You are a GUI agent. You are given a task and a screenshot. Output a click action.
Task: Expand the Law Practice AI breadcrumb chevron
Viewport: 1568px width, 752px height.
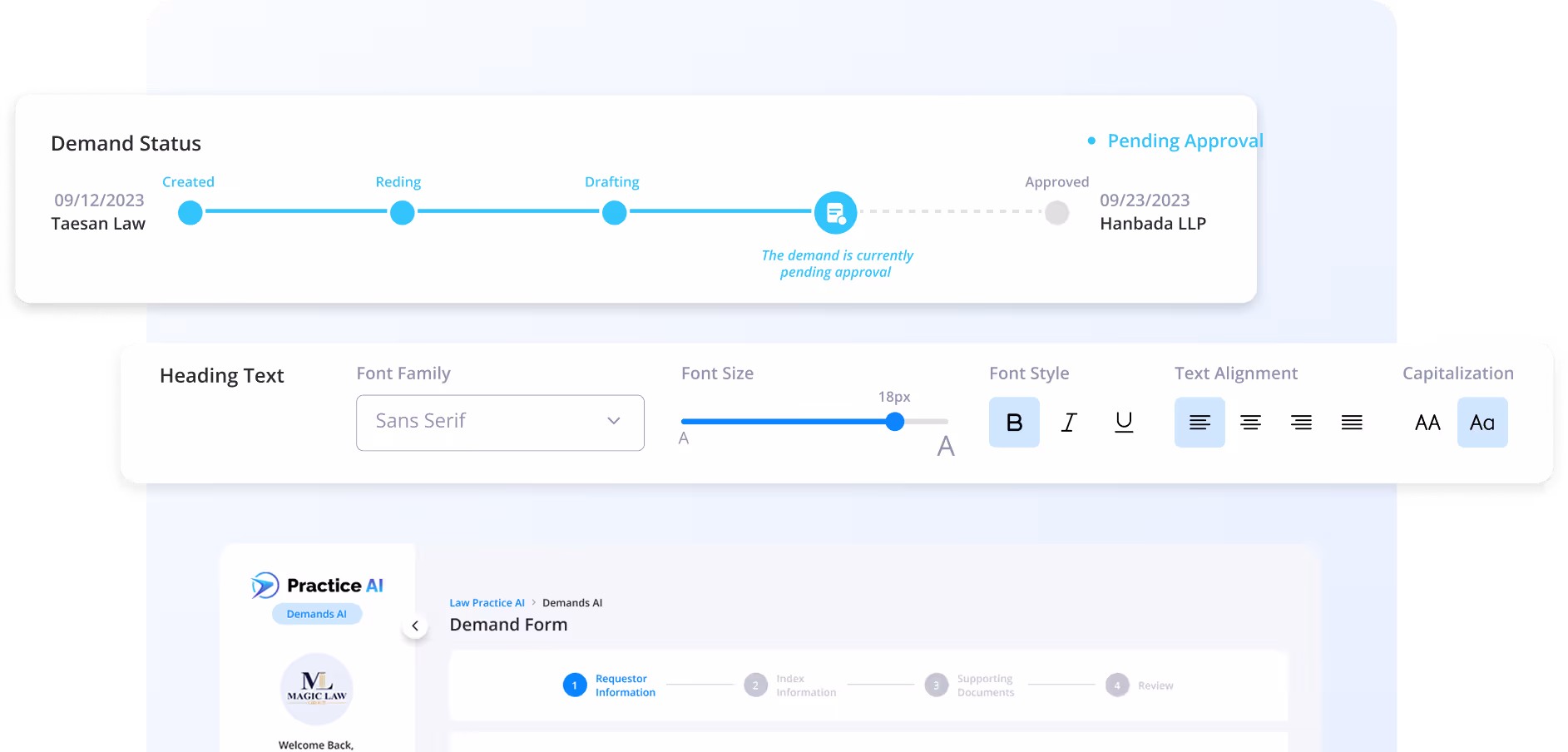[535, 602]
